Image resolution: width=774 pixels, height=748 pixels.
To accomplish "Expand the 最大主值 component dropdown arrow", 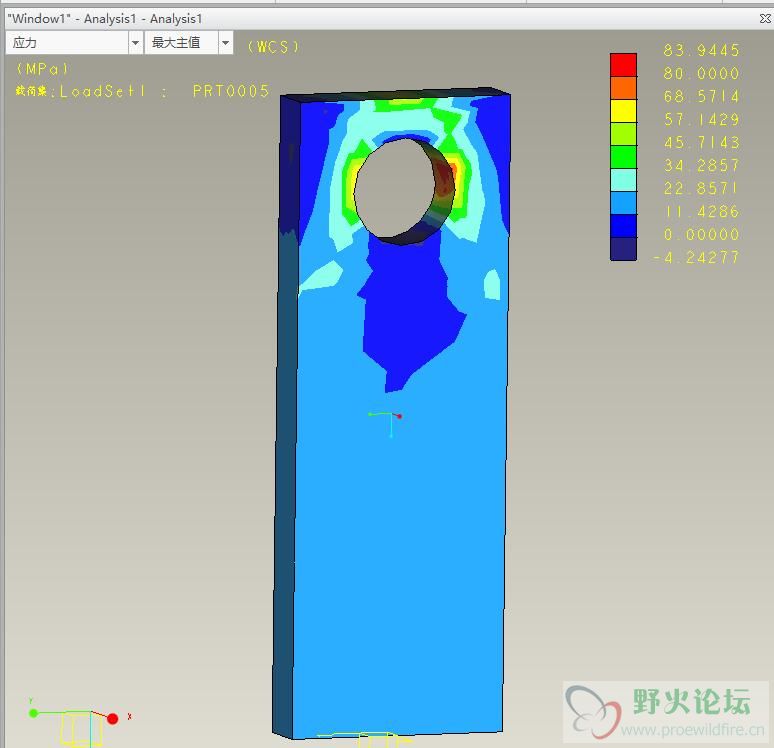I will (225, 43).
